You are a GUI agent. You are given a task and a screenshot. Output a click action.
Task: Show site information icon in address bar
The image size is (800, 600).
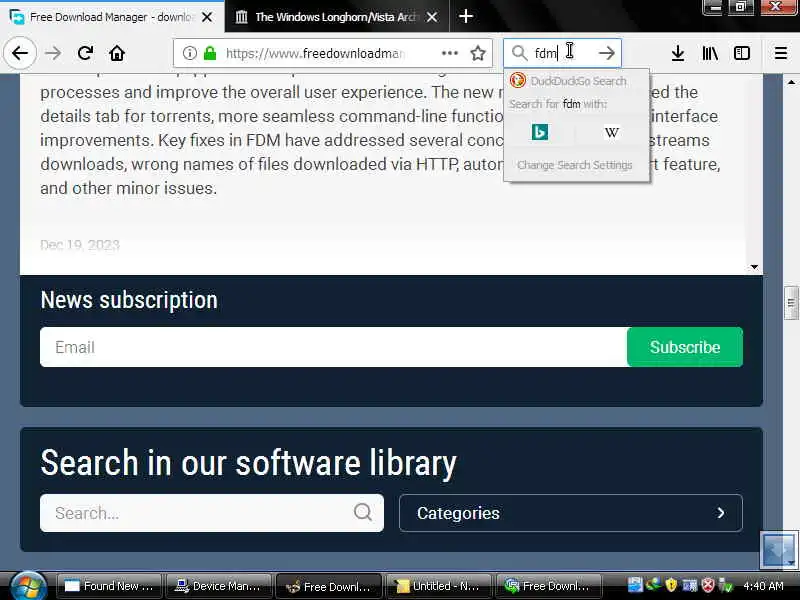(189, 53)
